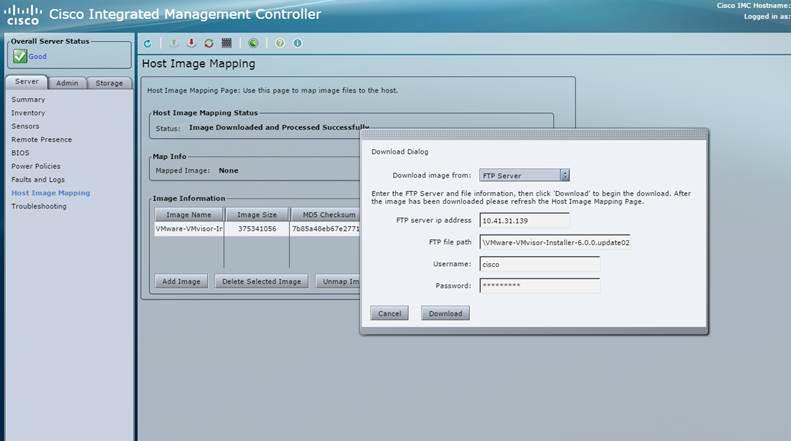The height and width of the screenshot is (441, 791).
Task: Open Sensors in the left navigation
Action: [x=25, y=126]
